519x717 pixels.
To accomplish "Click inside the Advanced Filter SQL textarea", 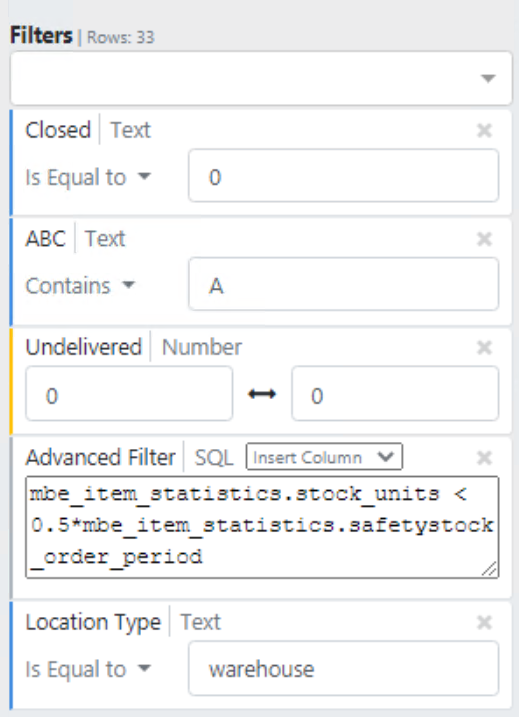I will coord(262,527).
